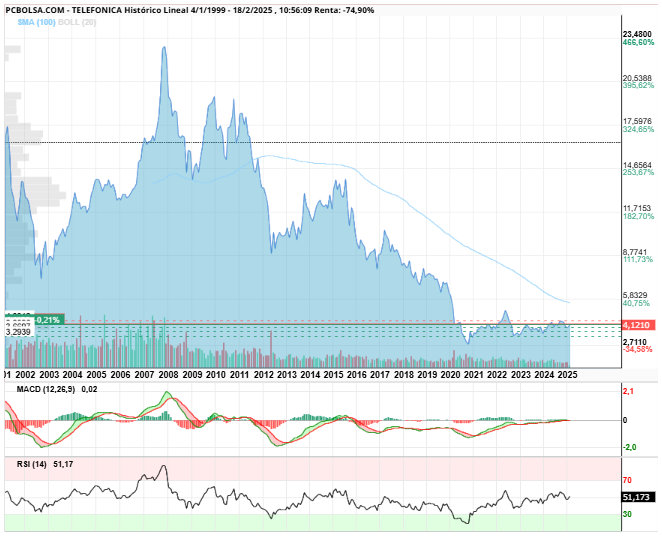Click the 23,4800 price axis label

[x=638, y=34]
